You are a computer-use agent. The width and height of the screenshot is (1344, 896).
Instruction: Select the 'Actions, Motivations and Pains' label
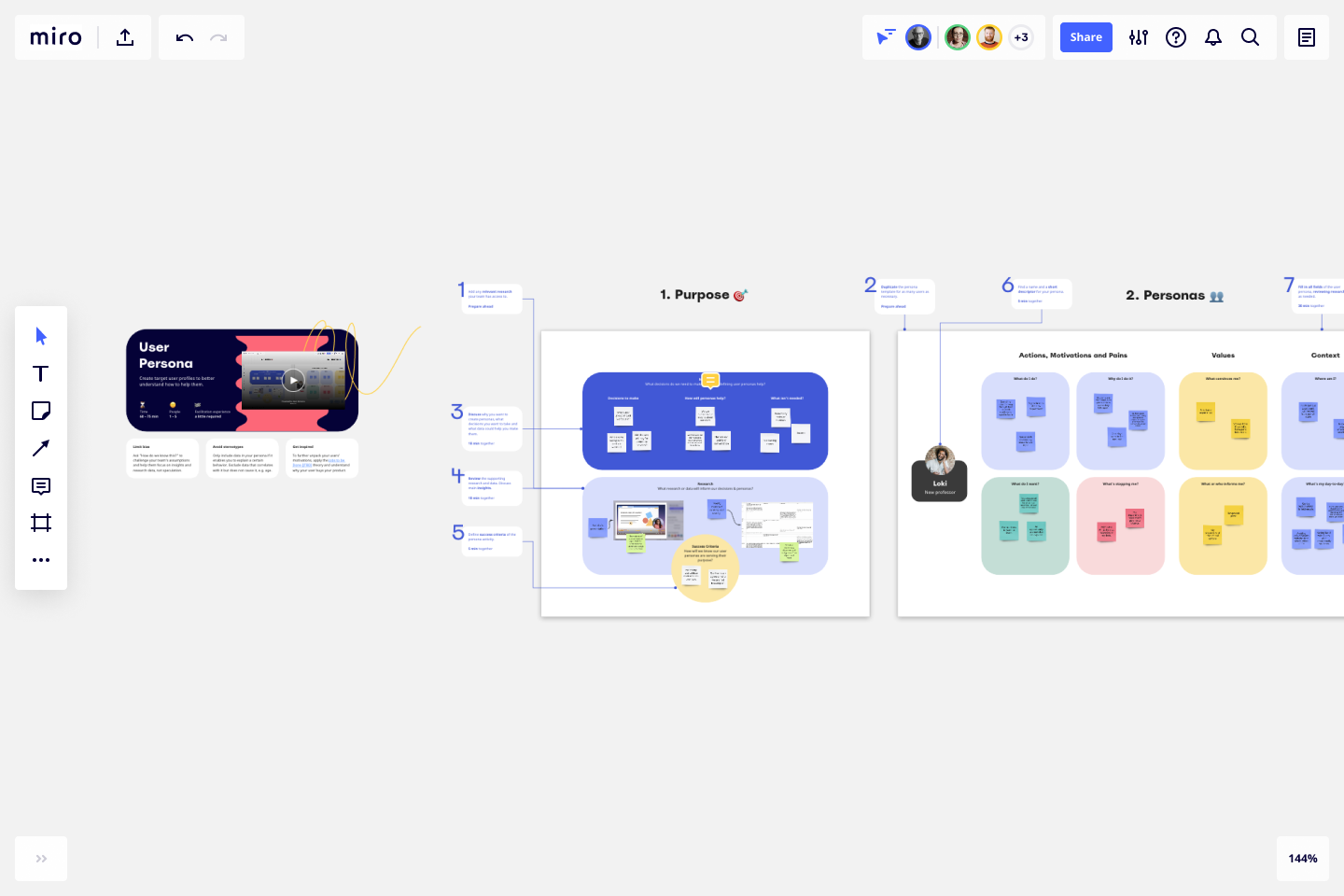pyautogui.click(x=1072, y=356)
